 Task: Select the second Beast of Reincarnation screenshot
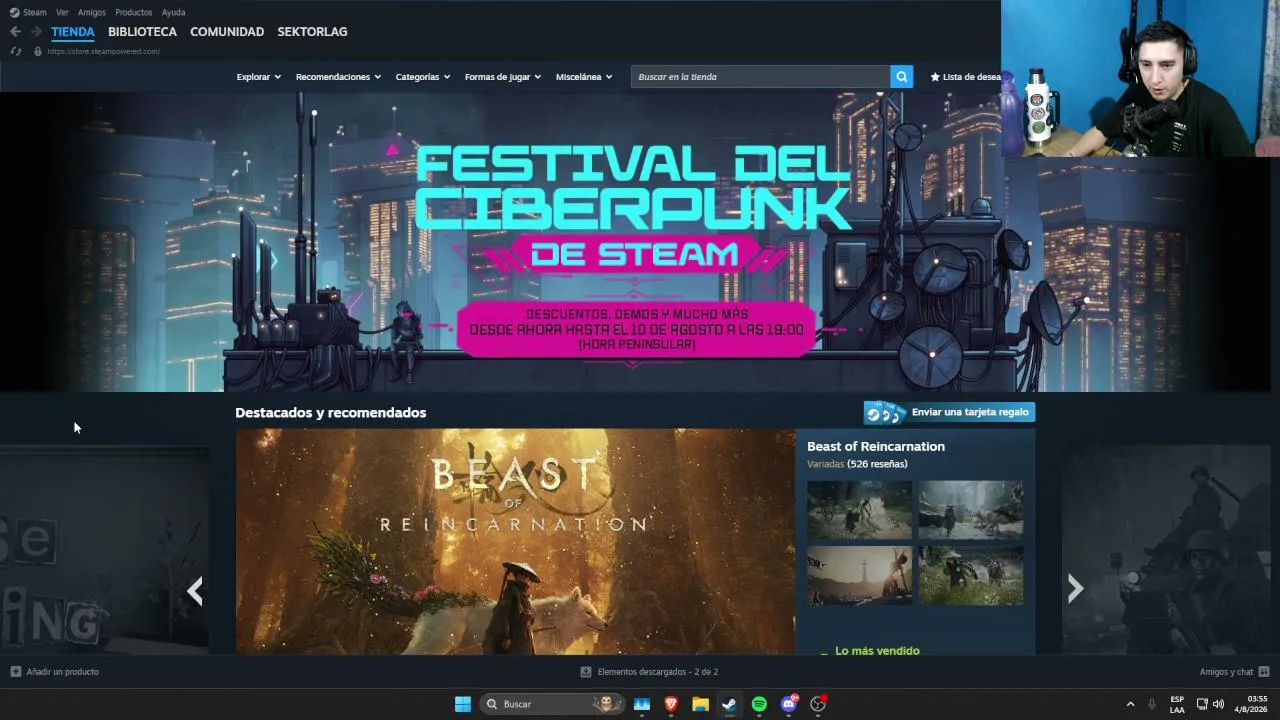(971, 510)
